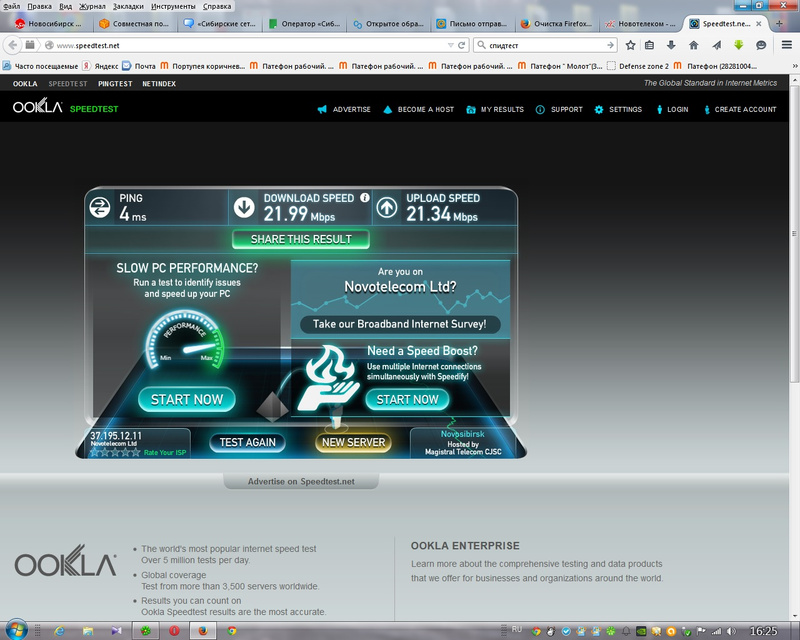Bookmark this page with the star icon
800x640 pixels.
tap(631, 45)
